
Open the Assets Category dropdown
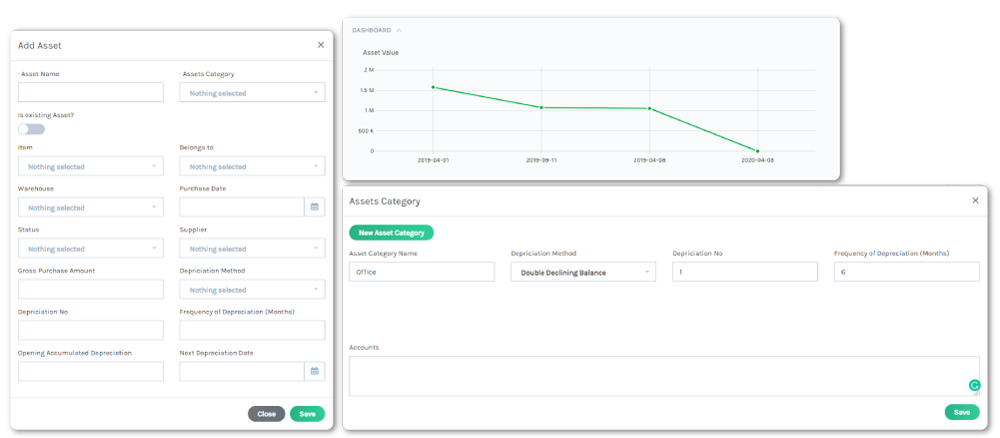(x=252, y=93)
